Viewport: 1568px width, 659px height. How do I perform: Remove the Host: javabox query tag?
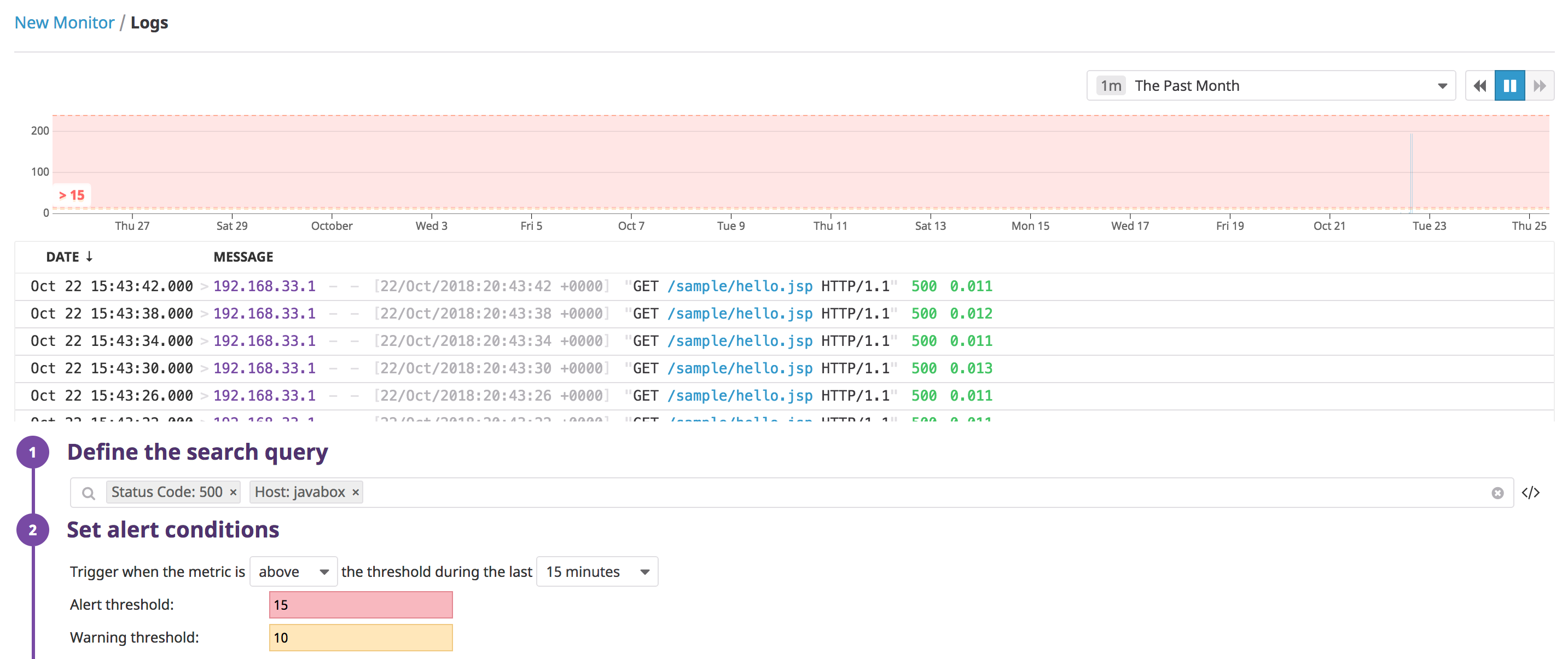pyautogui.click(x=356, y=492)
